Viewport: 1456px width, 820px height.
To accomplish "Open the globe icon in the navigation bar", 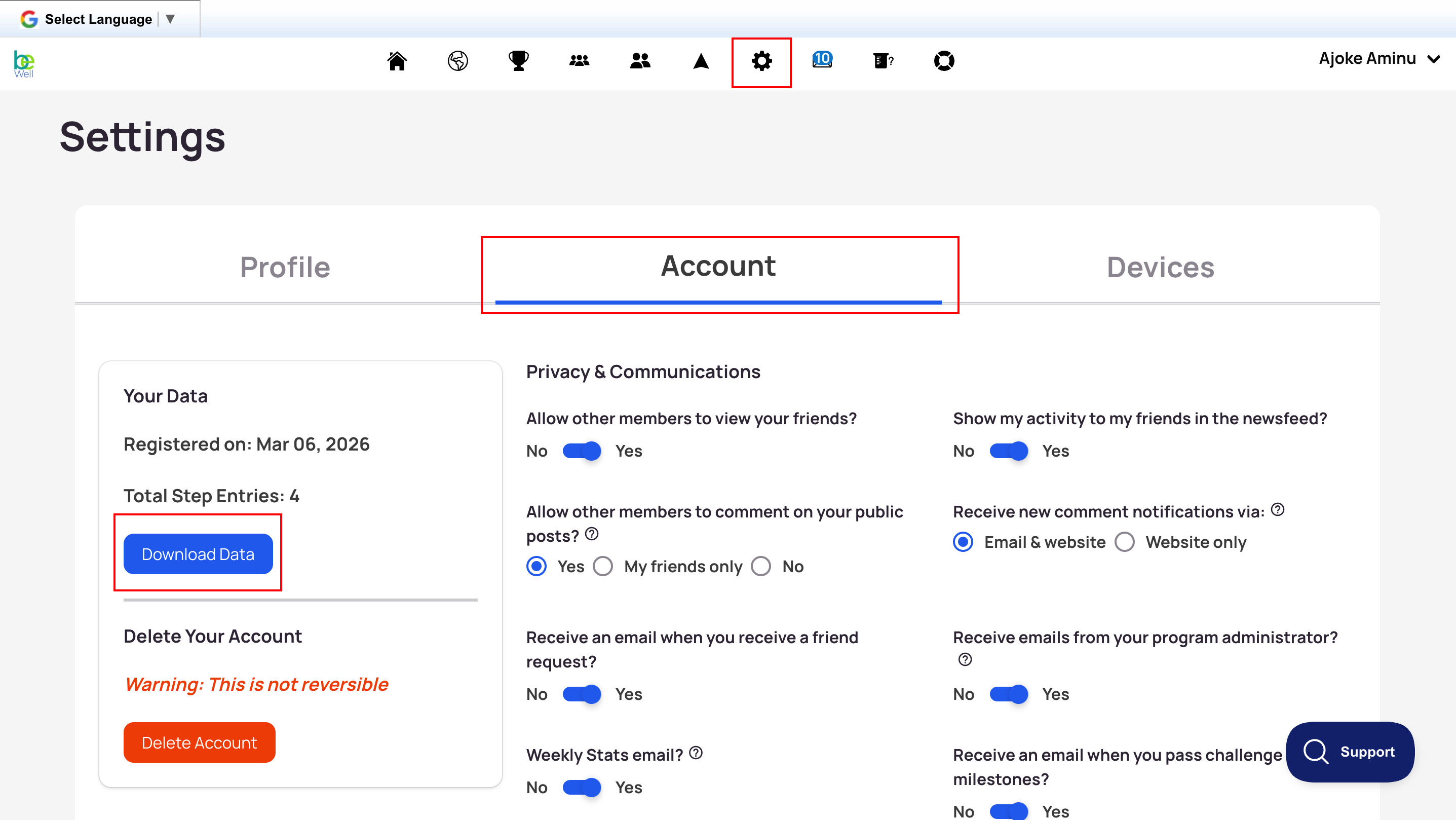I will (458, 60).
